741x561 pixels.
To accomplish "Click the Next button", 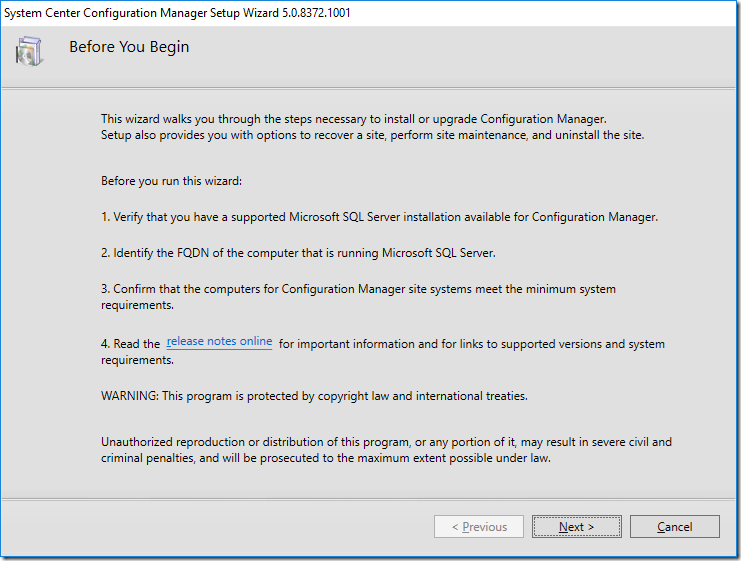I will point(577,526).
